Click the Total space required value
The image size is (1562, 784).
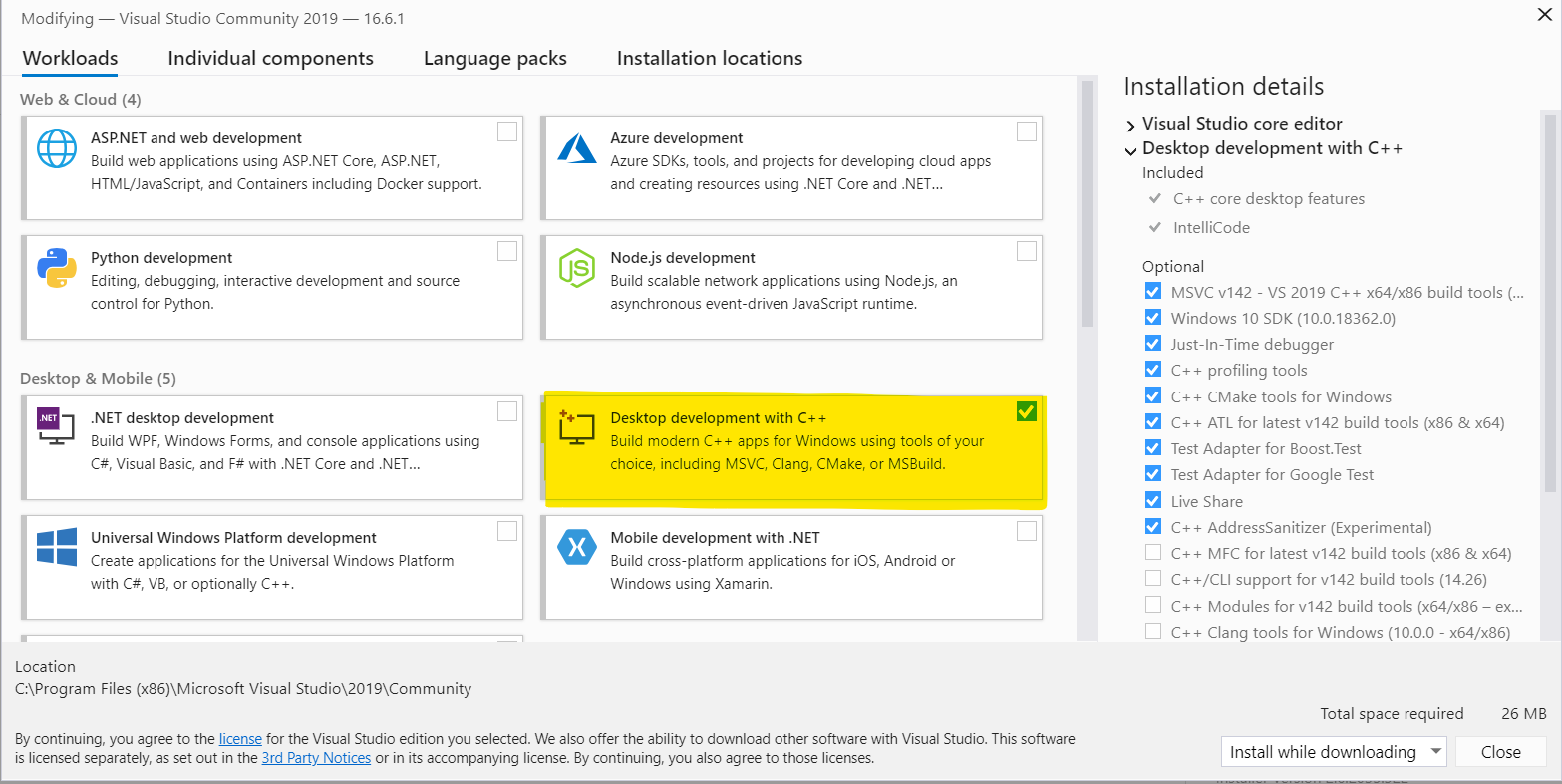[x=1524, y=713]
